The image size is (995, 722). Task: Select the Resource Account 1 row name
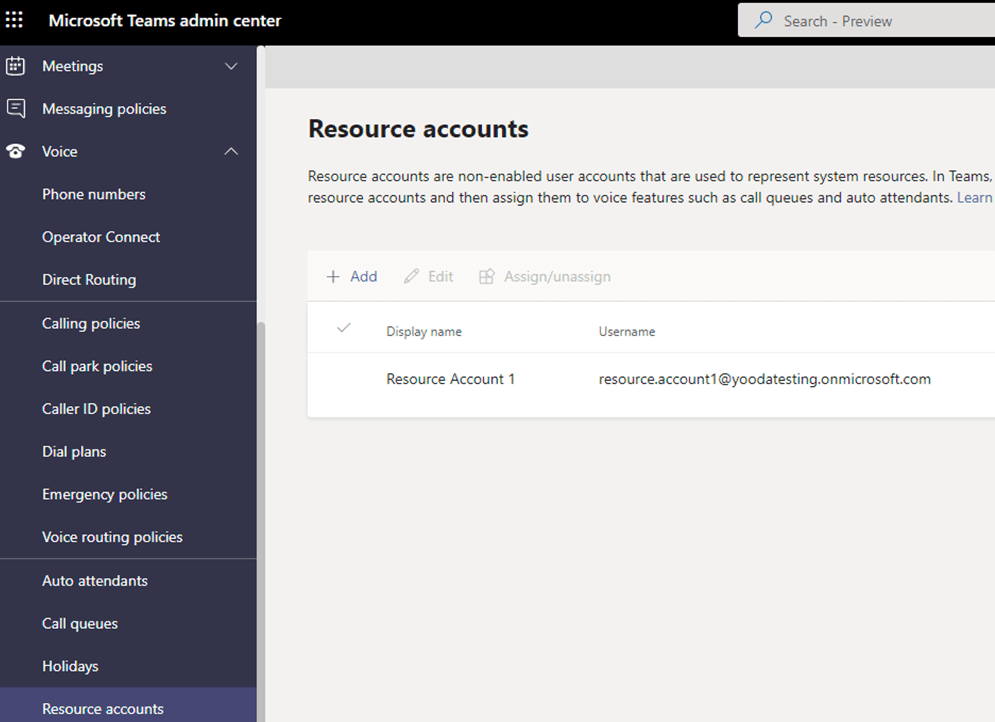coord(451,379)
